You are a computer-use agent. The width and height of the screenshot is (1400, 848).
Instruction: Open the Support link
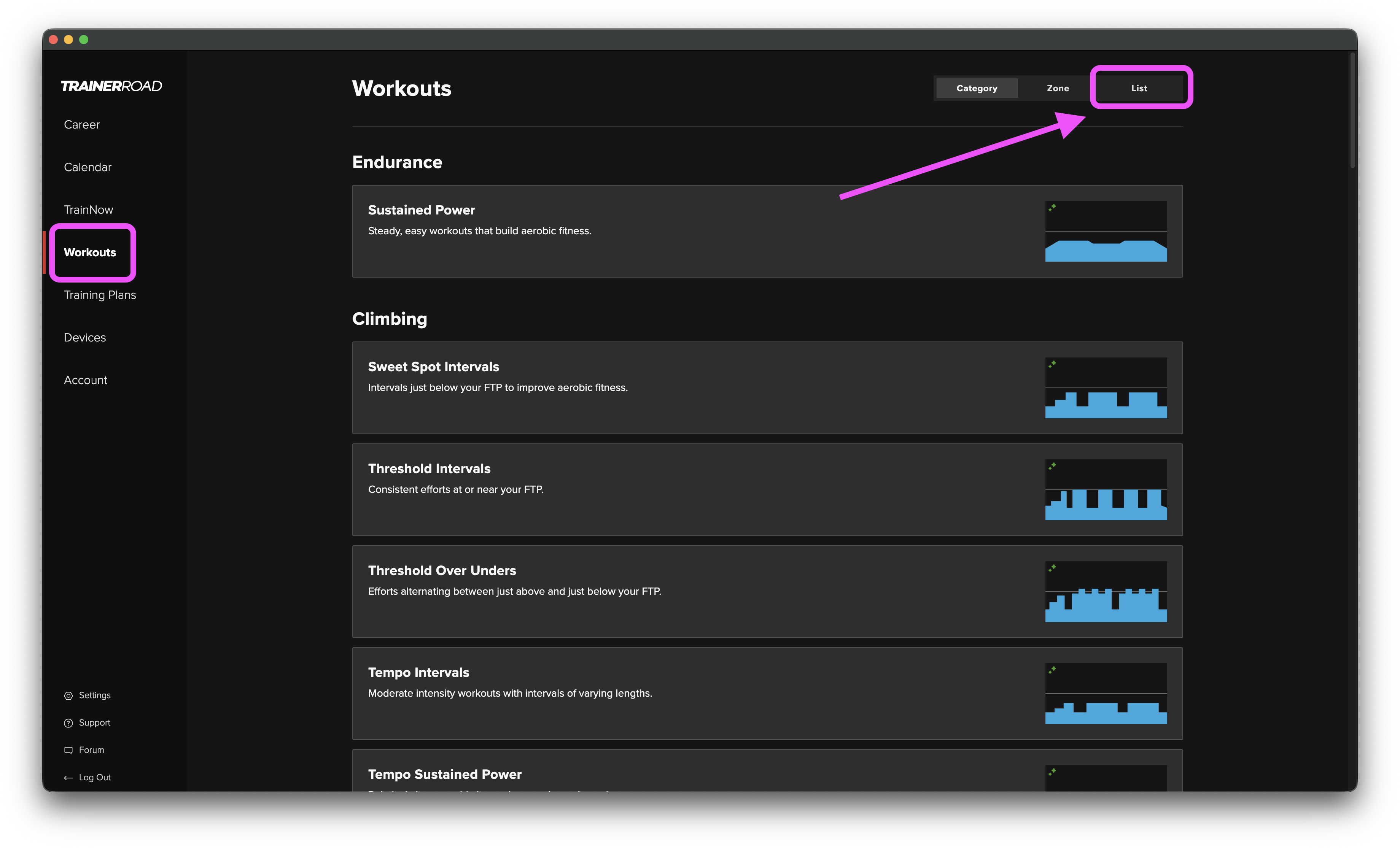(95, 723)
